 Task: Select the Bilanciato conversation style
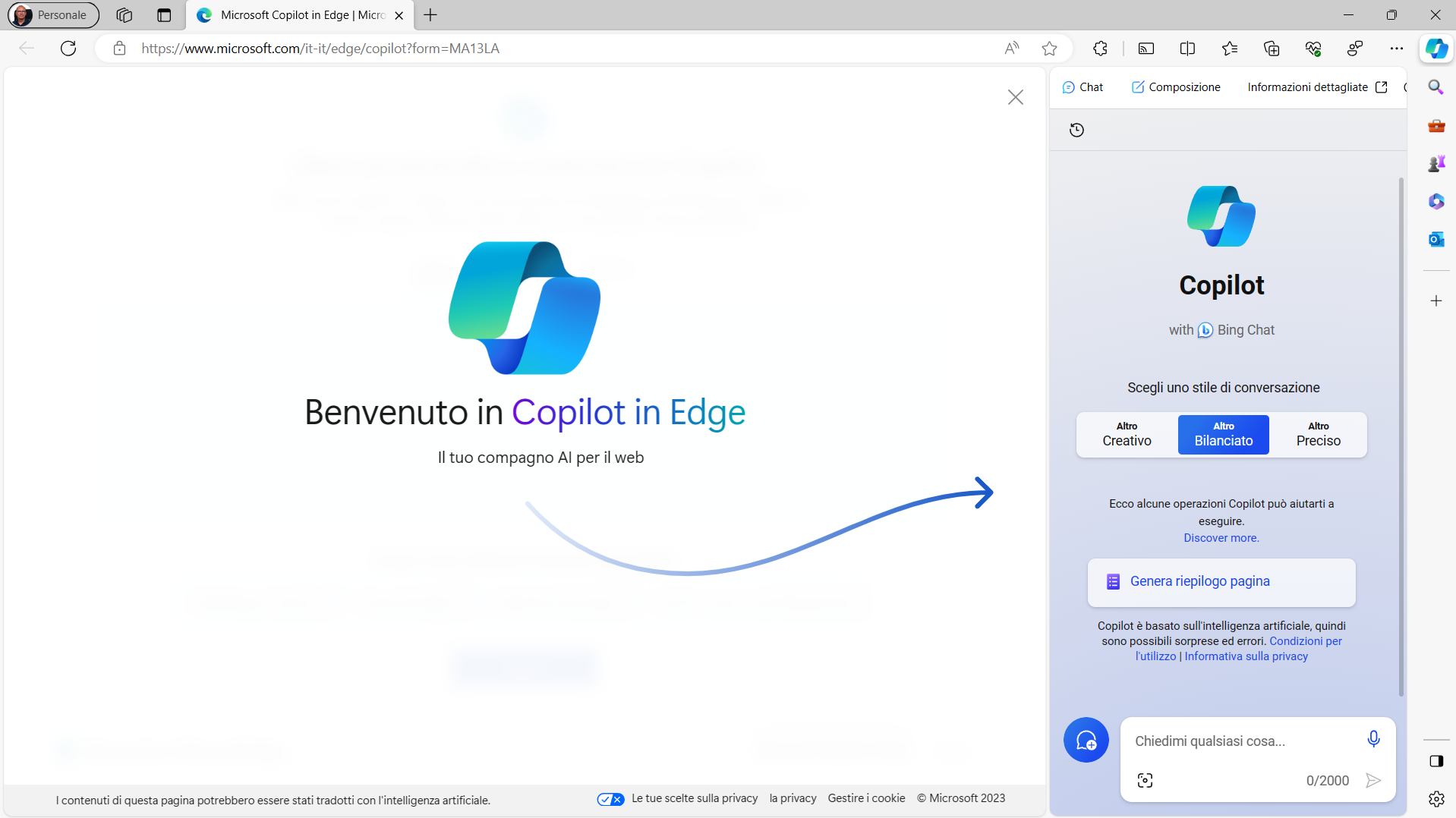click(x=1224, y=435)
